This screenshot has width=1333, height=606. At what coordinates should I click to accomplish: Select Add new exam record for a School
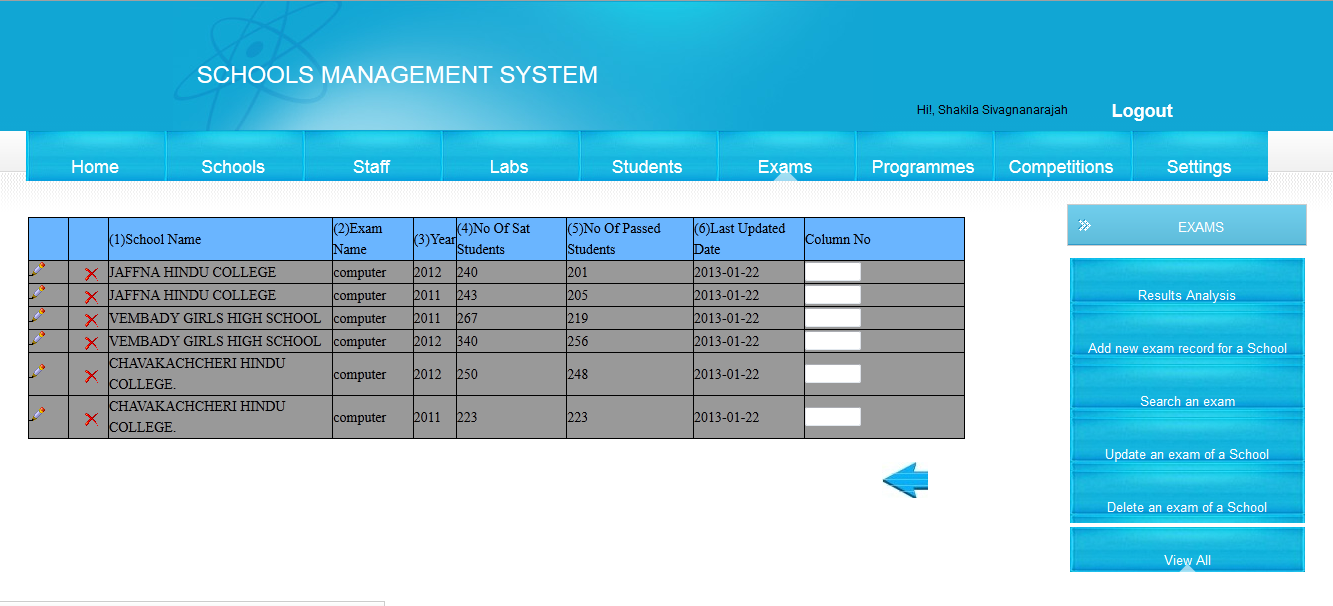click(1186, 348)
